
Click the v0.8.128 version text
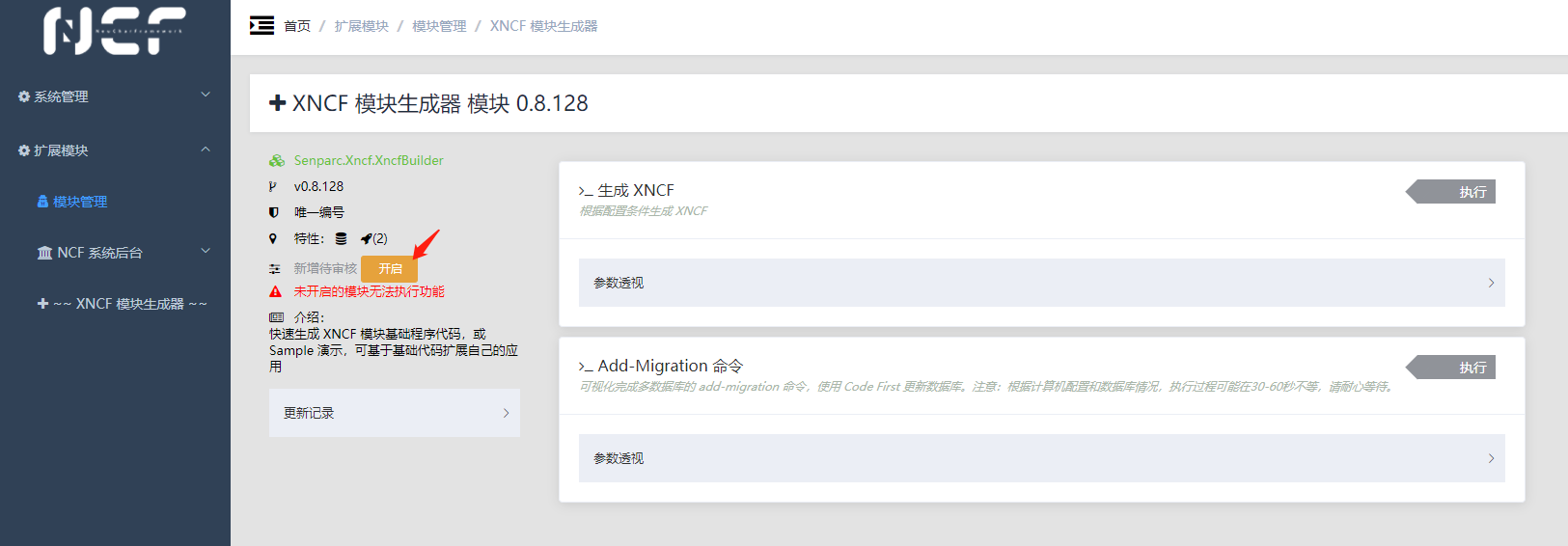coord(318,187)
